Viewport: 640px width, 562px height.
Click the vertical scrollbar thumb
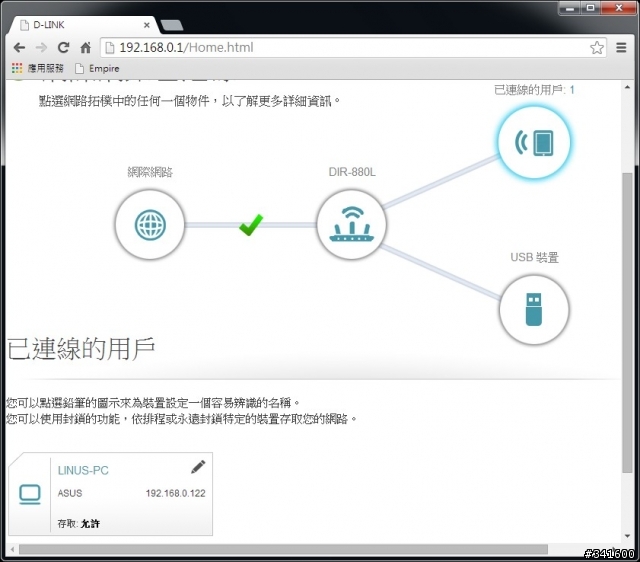coord(627,322)
